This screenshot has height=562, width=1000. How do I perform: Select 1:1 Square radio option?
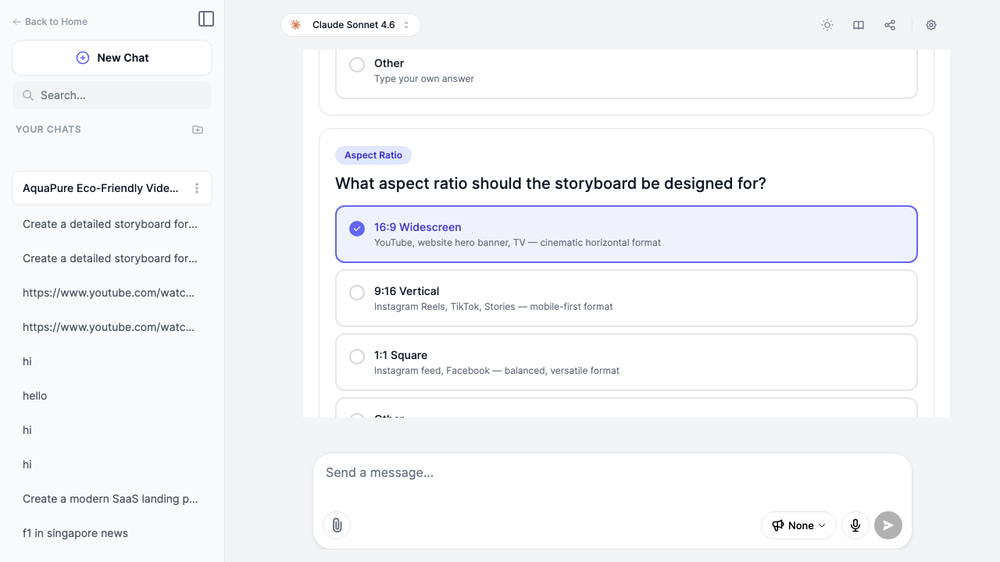[357, 357]
